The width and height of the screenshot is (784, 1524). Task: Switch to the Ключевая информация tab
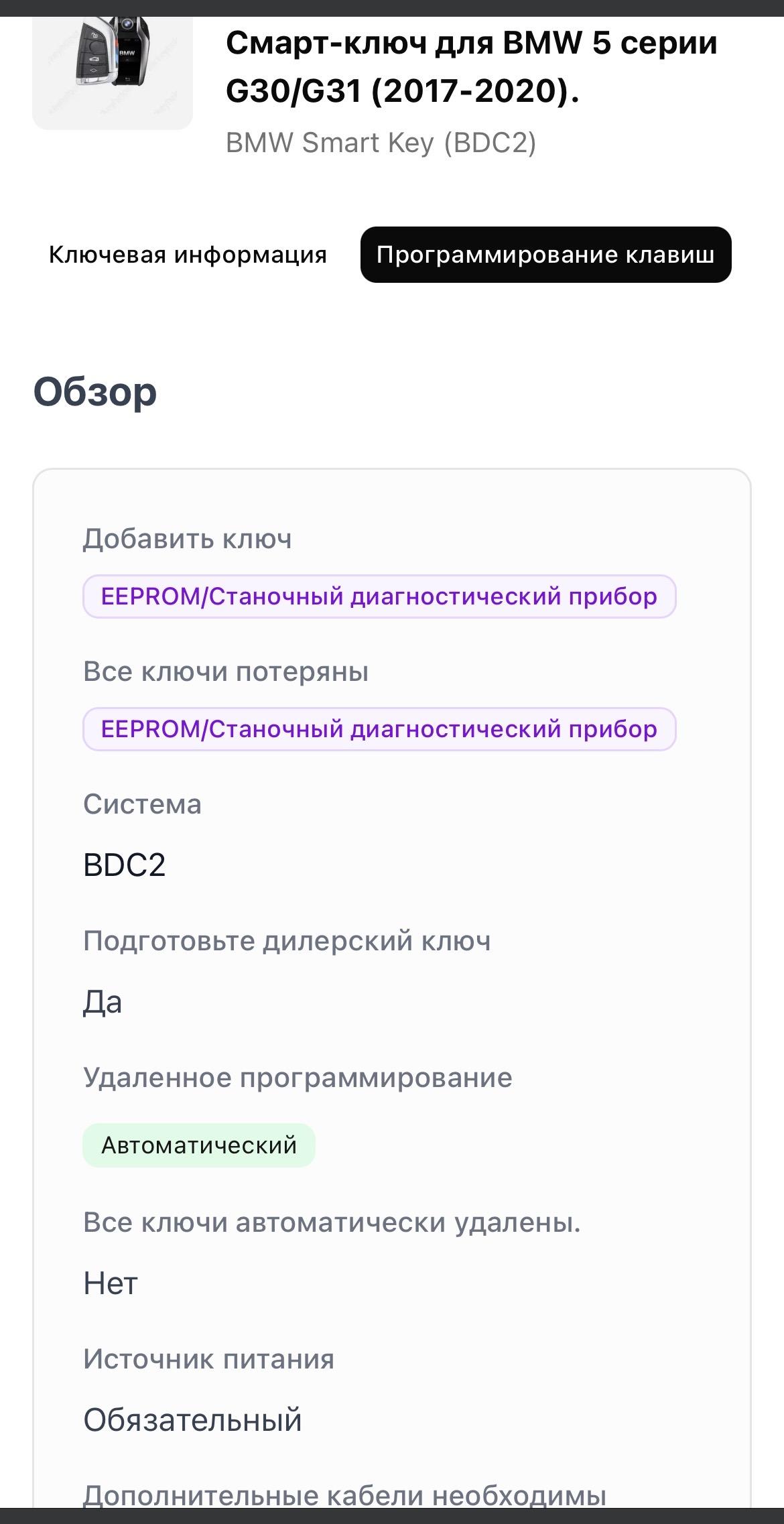click(188, 255)
